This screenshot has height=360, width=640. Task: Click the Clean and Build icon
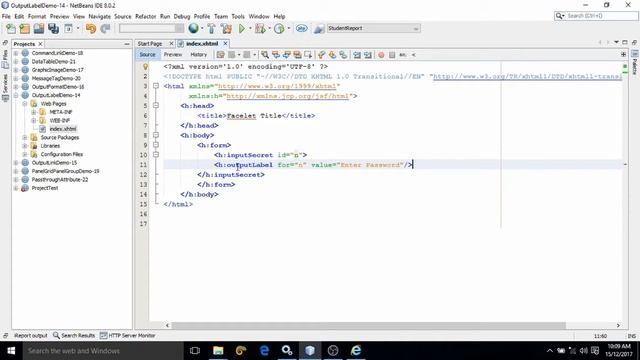226,29
